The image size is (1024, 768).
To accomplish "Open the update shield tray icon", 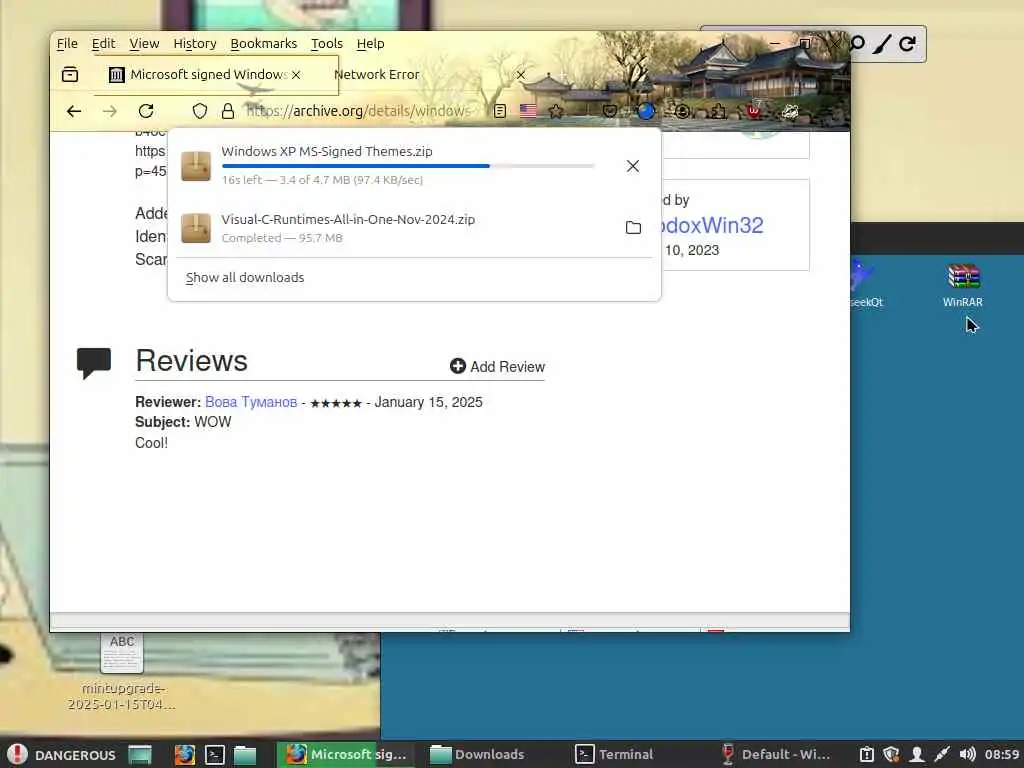I will tap(891, 755).
